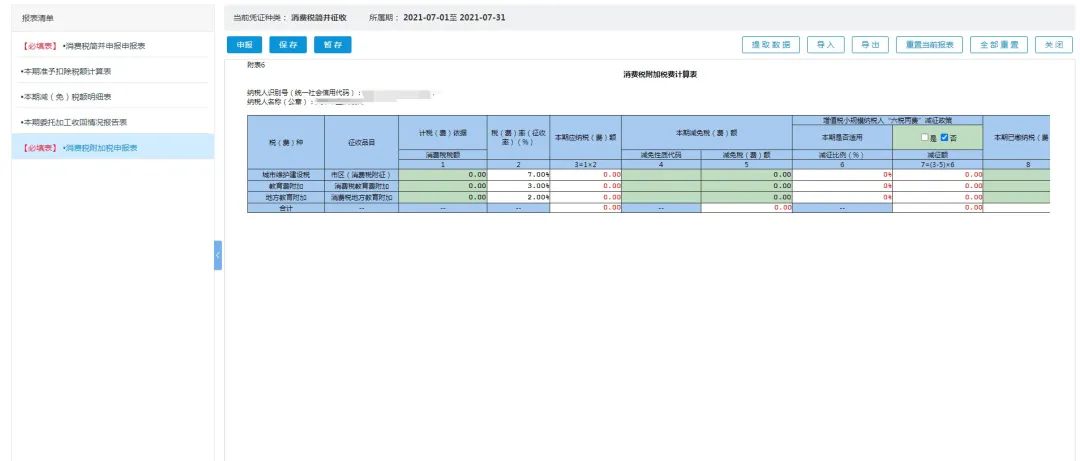The image size is (1080, 461).
Task: Click the 导入 import button
Action: pyautogui.click(x=826, y=45)
